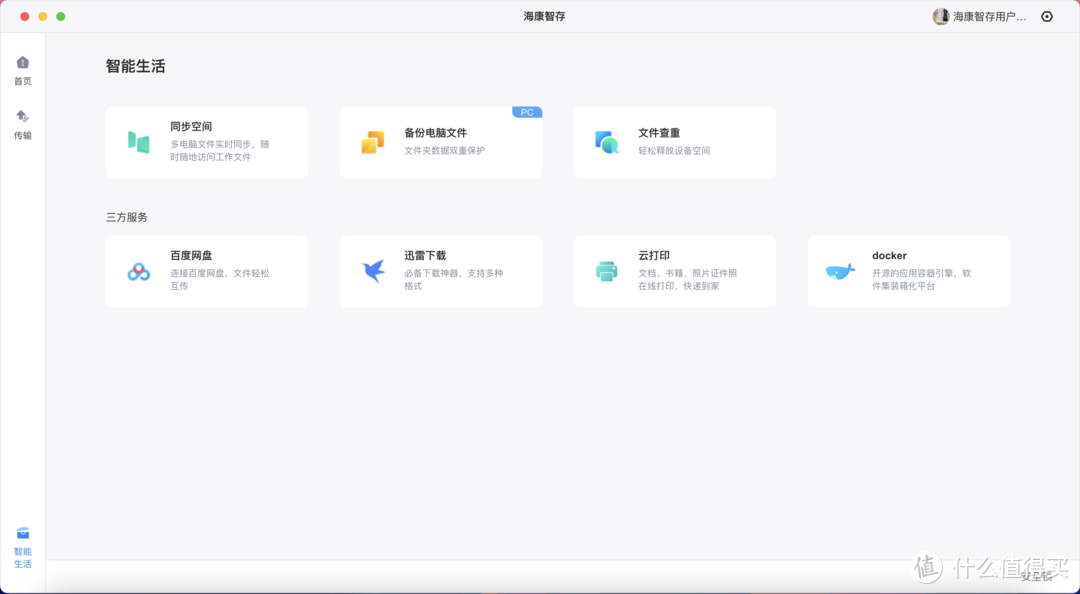The width and height of the screenshot is (1080, 594).
Task: Open the 备份电脑文件 service card
Action: (x=440, y=142)
